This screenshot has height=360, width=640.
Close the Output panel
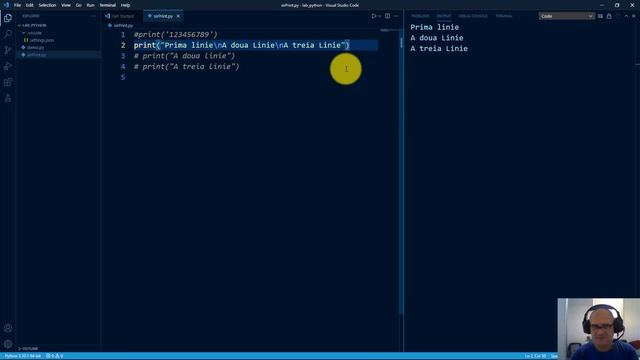click(x=633, y=16)
